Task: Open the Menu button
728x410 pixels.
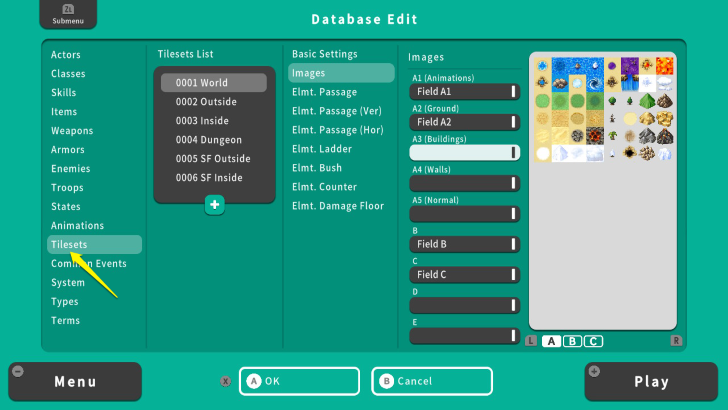Action: click(x=75, y=382)
